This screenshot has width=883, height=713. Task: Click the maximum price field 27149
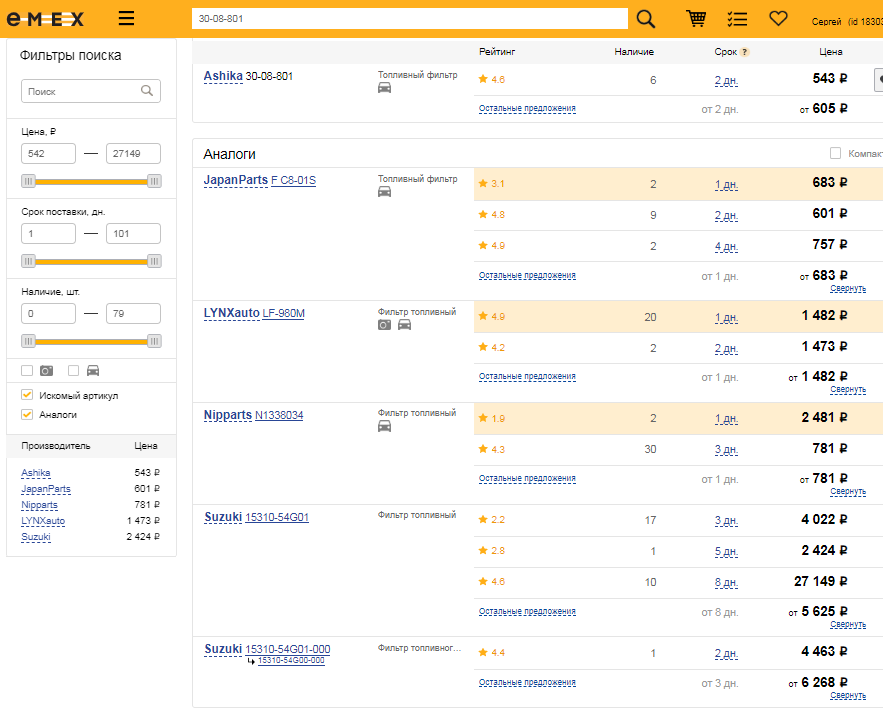[133, 153]
